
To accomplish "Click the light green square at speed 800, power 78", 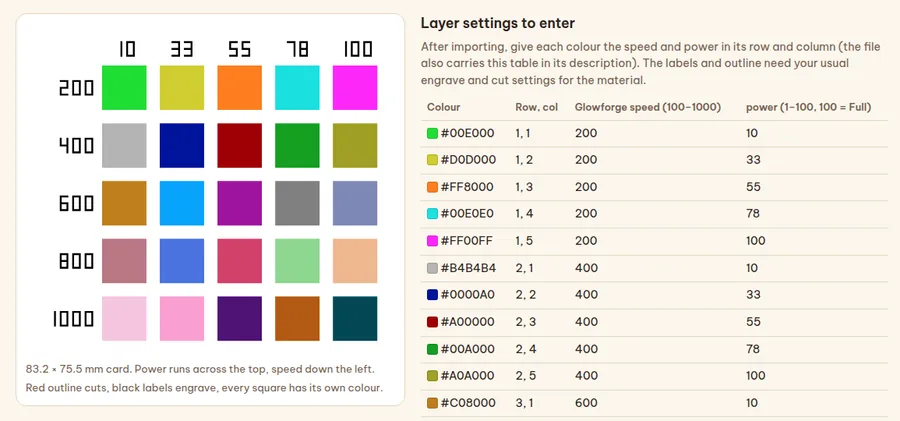I will [x=297, y=261].
